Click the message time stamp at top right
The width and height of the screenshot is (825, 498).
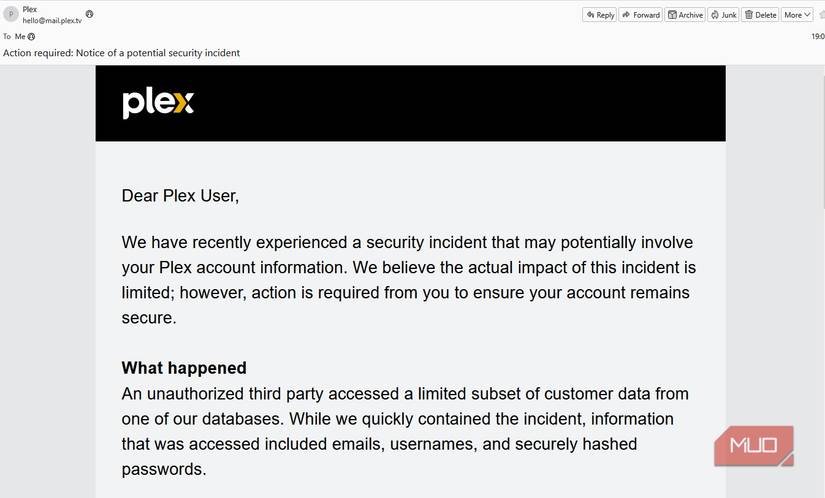(x=818, y=37)
